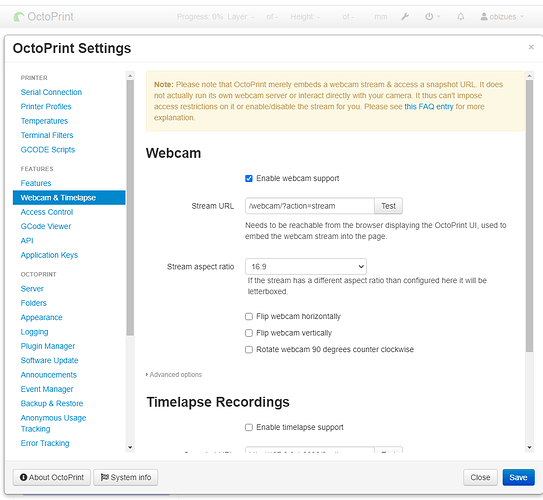
Task: Check Flip webcam vertically
Action: coord(249,333)
